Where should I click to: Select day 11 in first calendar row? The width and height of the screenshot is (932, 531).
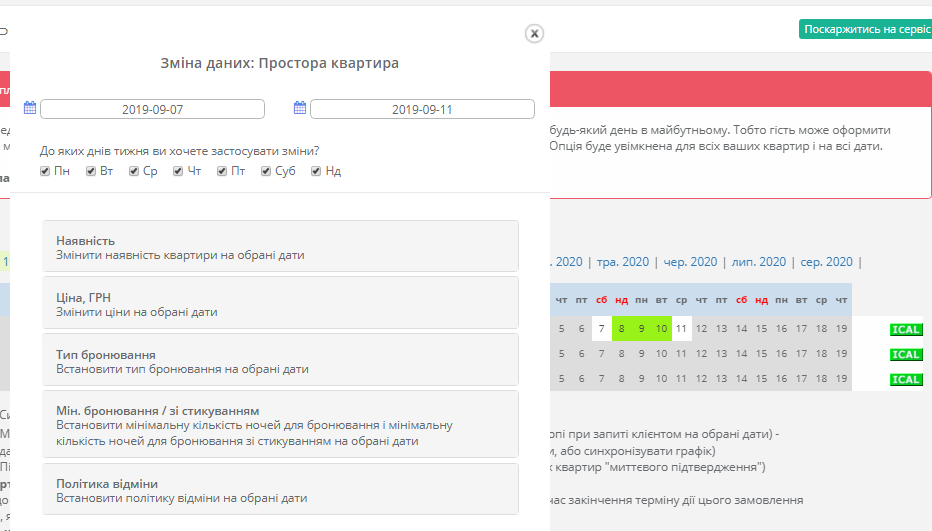pos(681,328)
